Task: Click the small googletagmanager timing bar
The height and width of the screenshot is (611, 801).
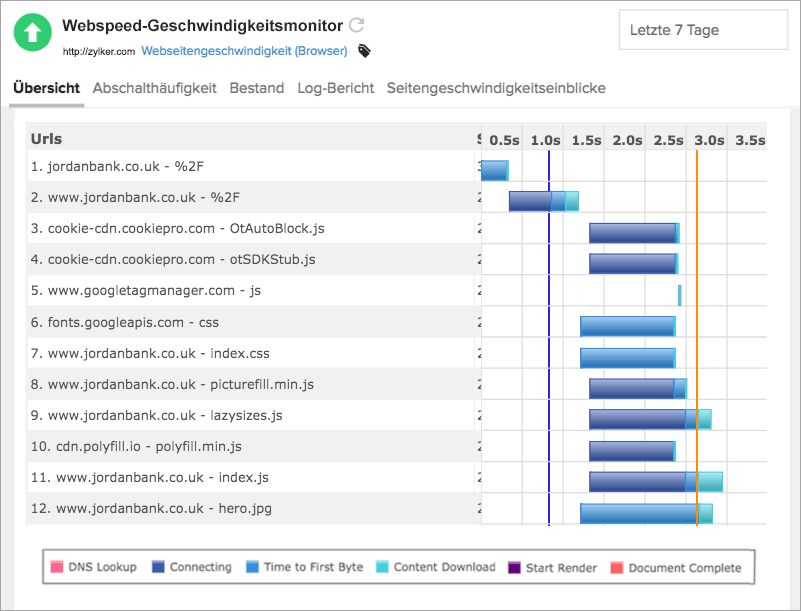Action: [x=680, y=295]
